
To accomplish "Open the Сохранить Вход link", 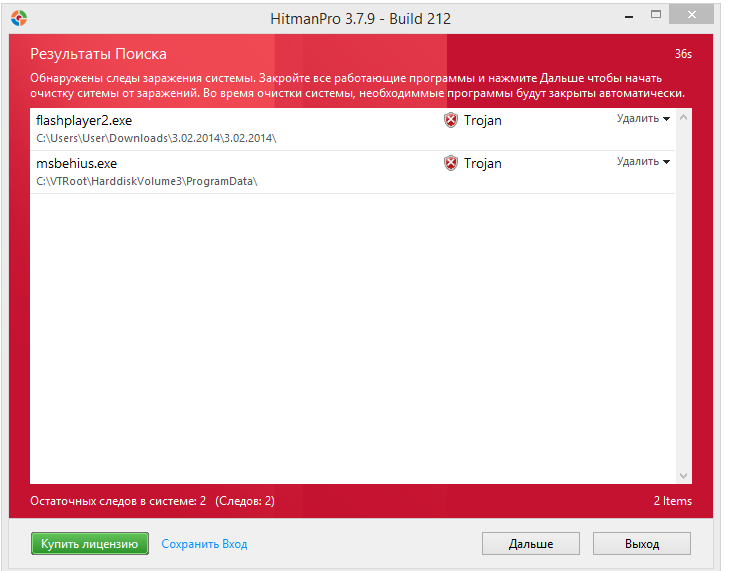I will coord(204,544).
